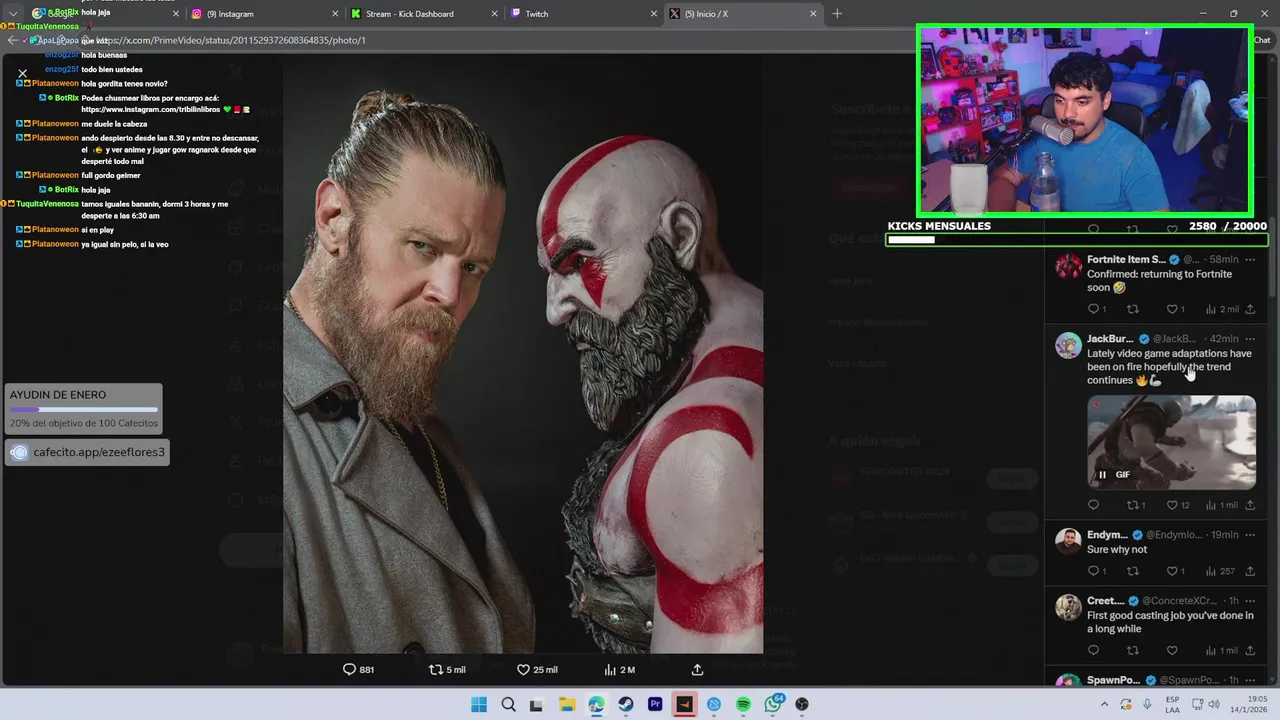Open more options on Creet... tweet

pyautogui.click(x=1250, y=601)
